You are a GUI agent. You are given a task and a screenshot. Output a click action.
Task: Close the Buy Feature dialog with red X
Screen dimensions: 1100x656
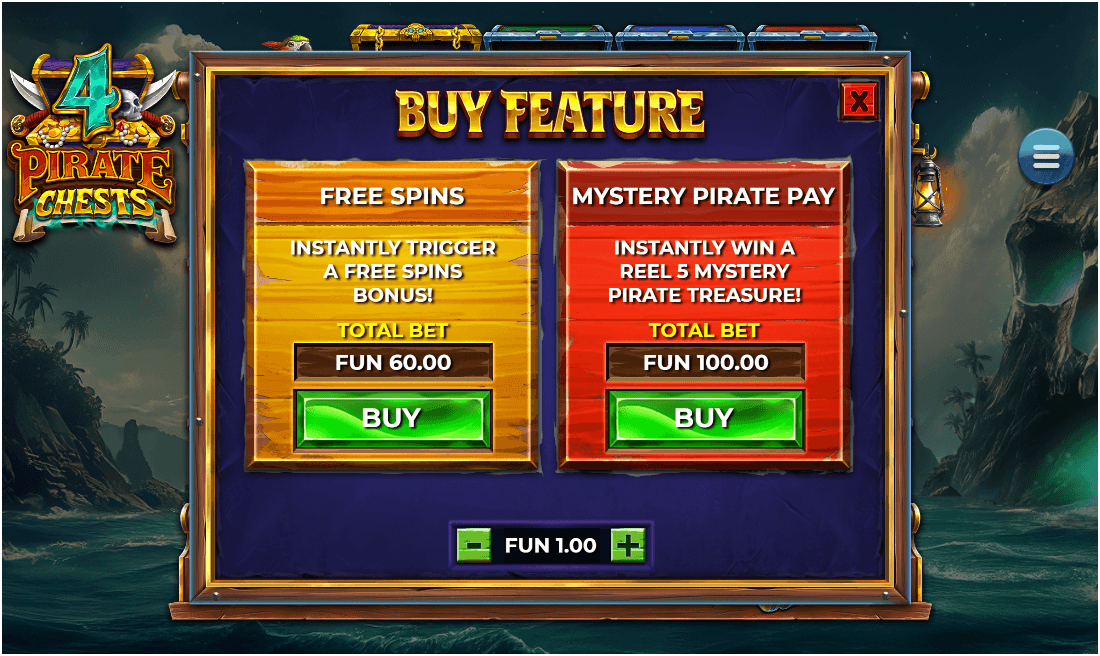click(859, 101)
